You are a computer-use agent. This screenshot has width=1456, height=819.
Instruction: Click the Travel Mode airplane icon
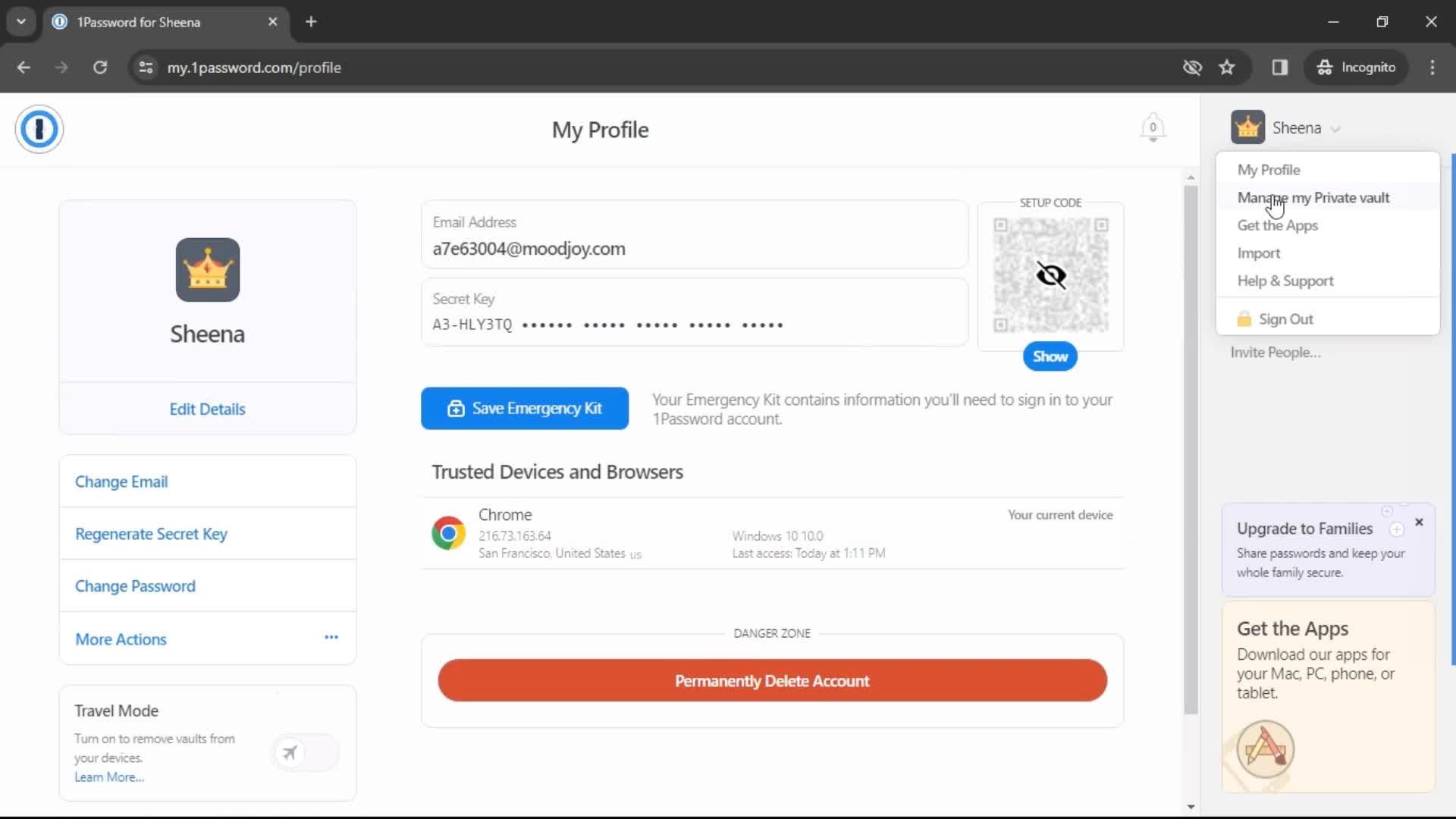(290, 752)
